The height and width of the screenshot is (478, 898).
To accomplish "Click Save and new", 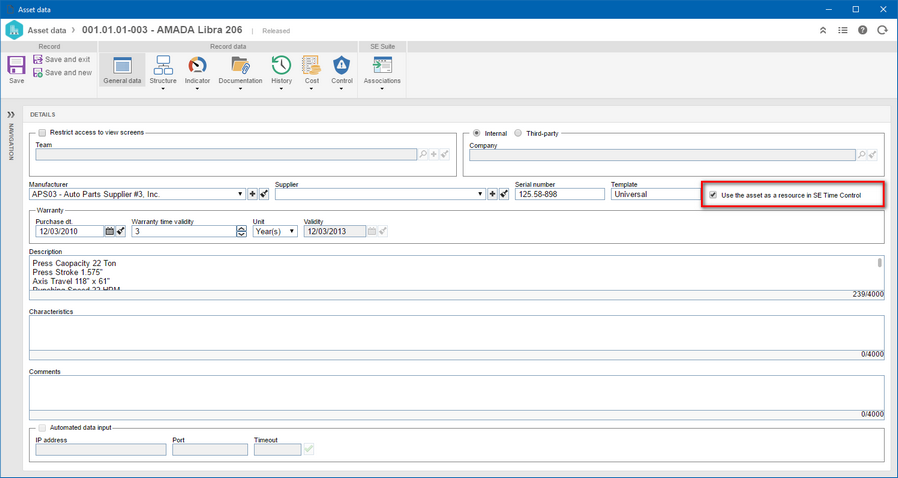I will (62, 73).
